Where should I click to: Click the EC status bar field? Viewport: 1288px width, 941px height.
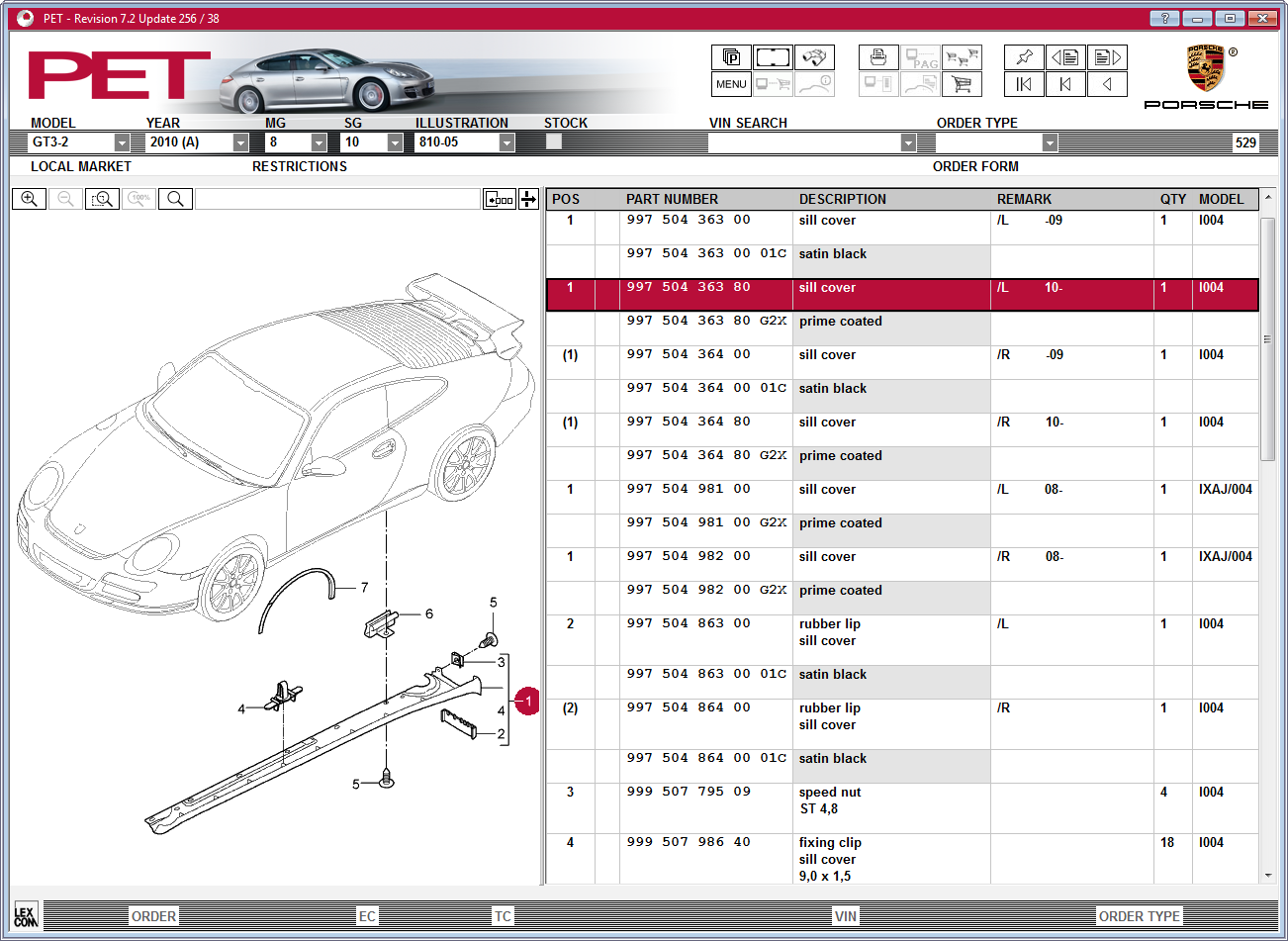[x=367, y=916]
